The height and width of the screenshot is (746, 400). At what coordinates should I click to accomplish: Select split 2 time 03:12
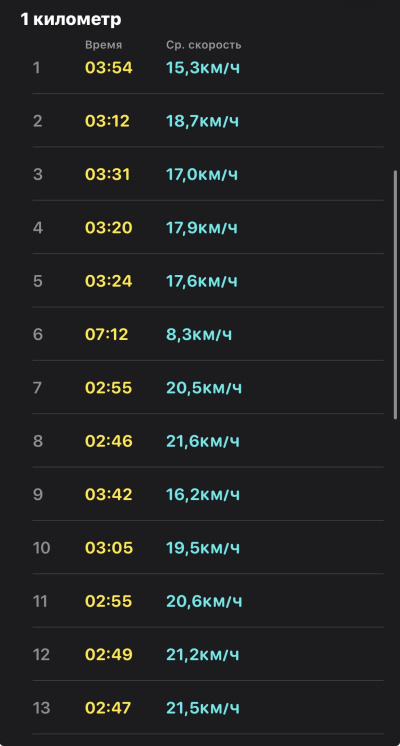click(107, 121)
